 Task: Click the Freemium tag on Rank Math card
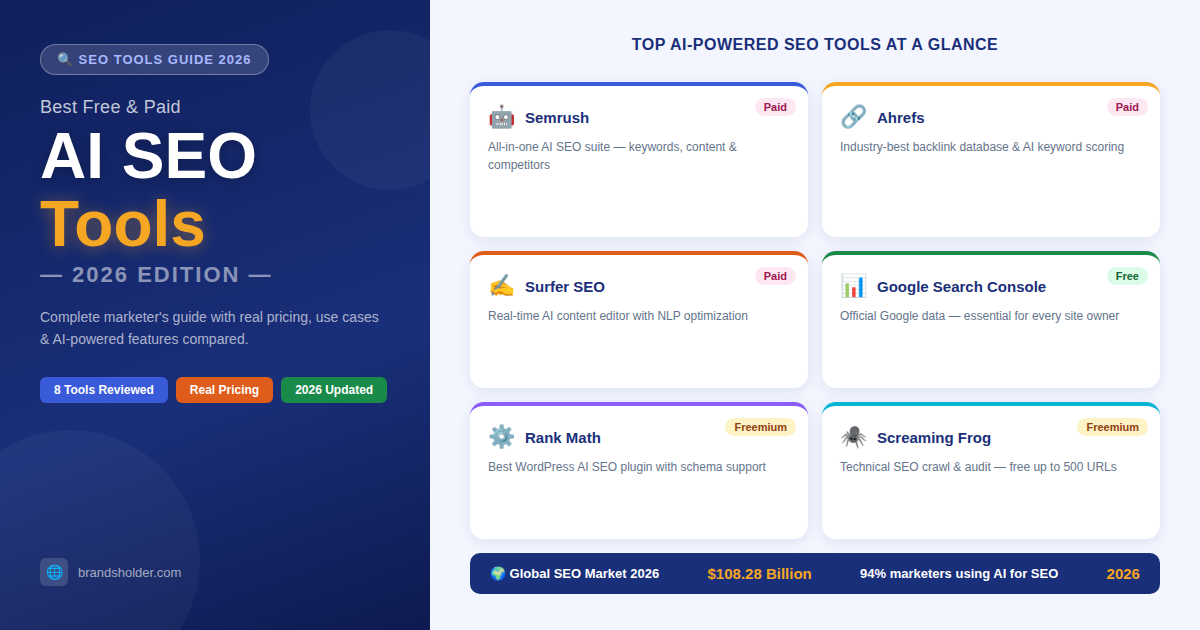tap(760, 427)
